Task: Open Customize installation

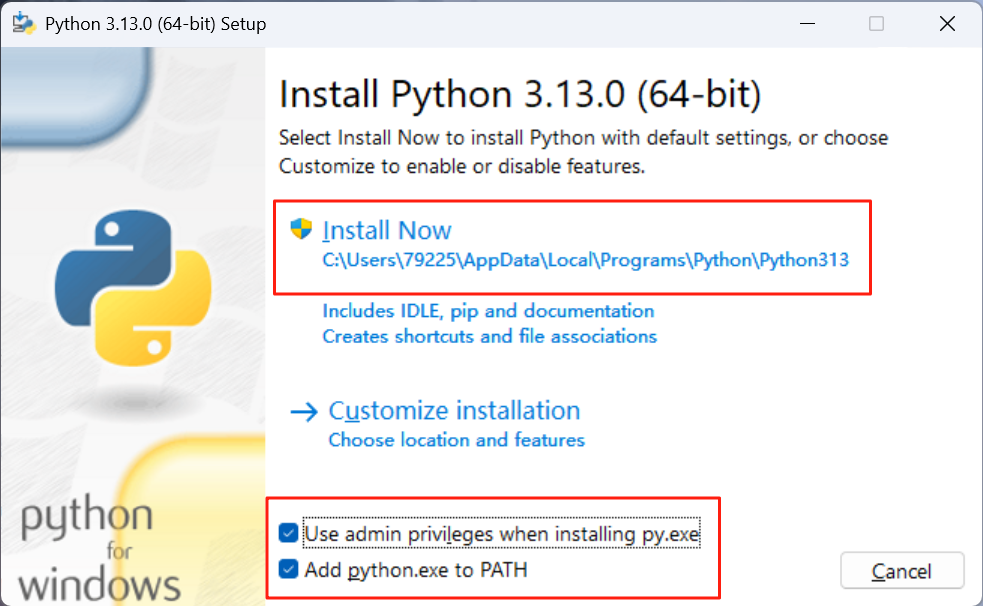Action: click(454, 411)
